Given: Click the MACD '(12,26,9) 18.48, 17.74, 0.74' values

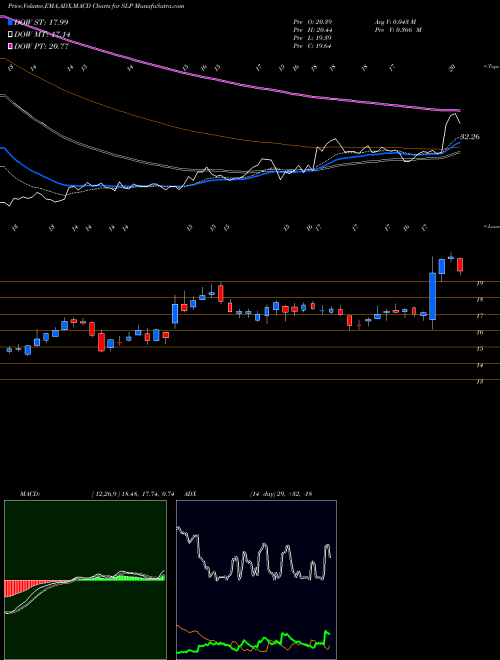Looking at the screenshot, I should [133, 494].
